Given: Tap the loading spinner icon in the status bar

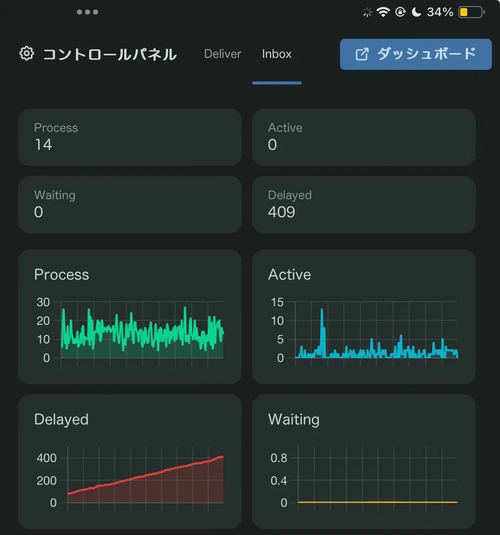Looking at the screenshot, I should tap(367, 13).
